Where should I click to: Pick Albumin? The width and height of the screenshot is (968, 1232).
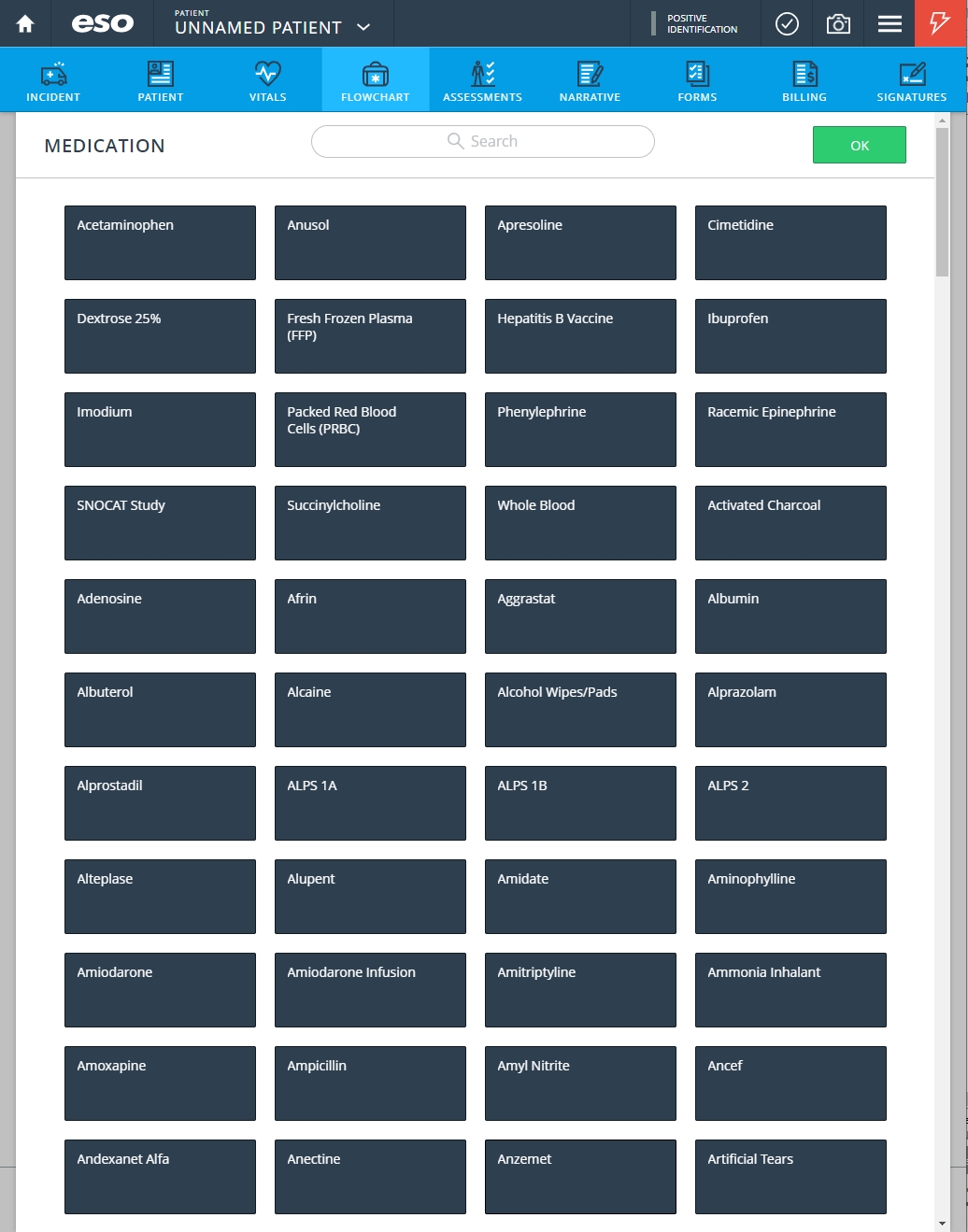point(790,616)
